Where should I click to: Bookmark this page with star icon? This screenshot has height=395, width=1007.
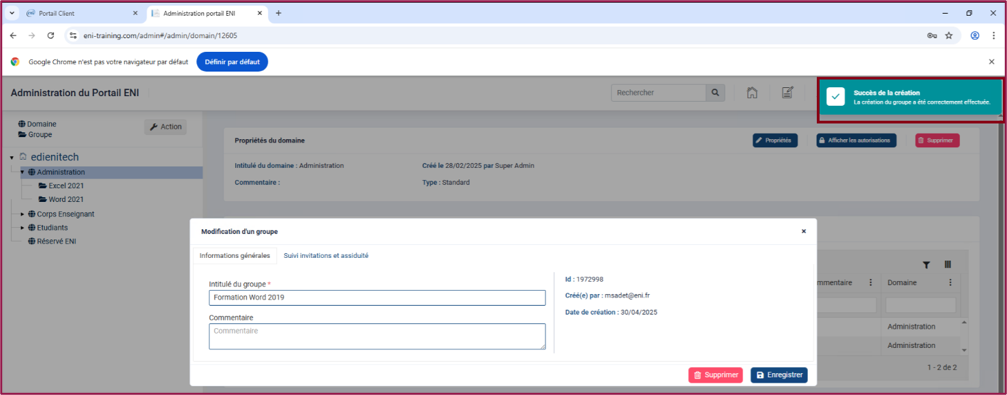(x=949, y=36)
